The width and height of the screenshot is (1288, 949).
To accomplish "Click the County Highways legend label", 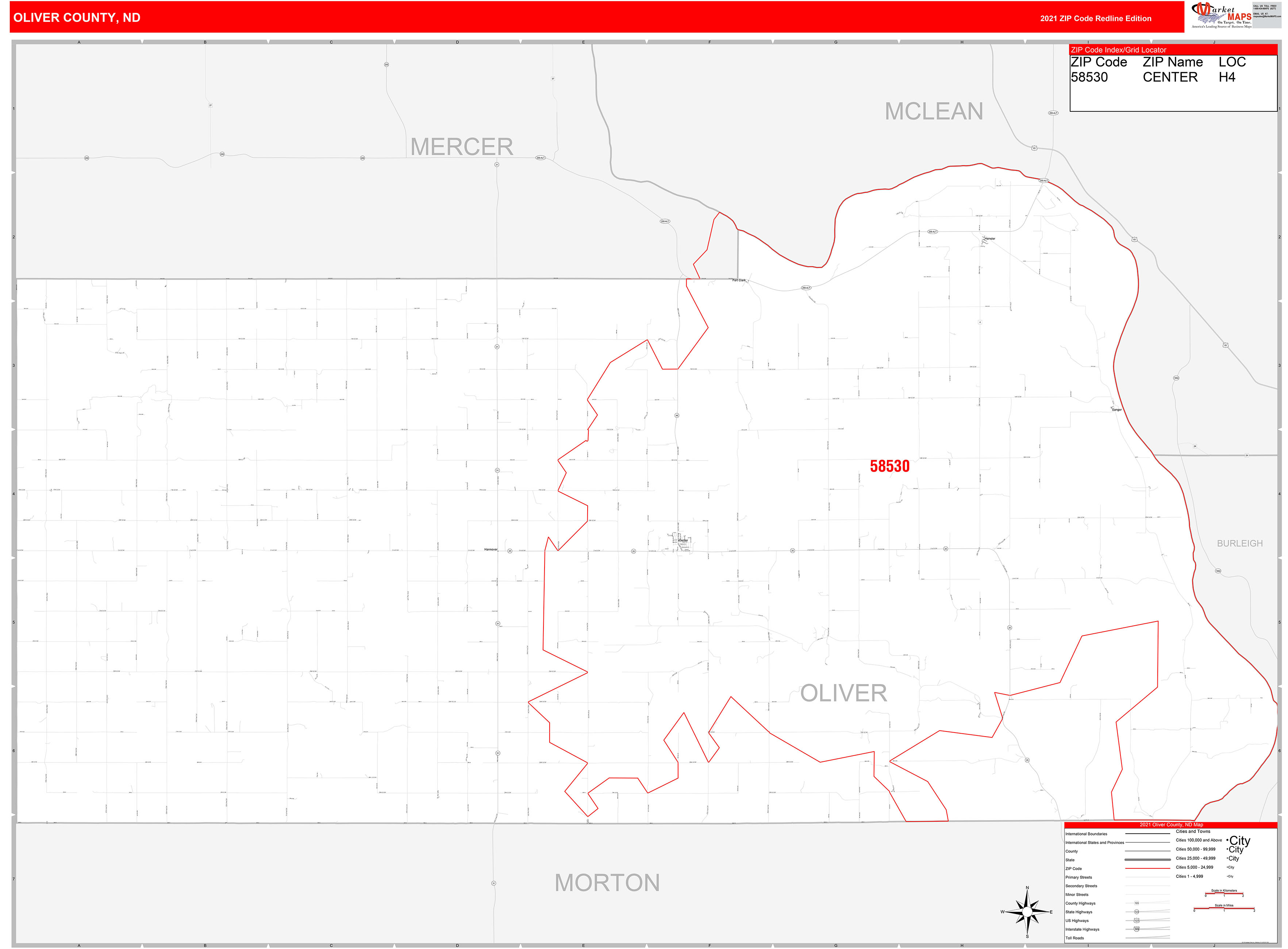I will 1080,903.
